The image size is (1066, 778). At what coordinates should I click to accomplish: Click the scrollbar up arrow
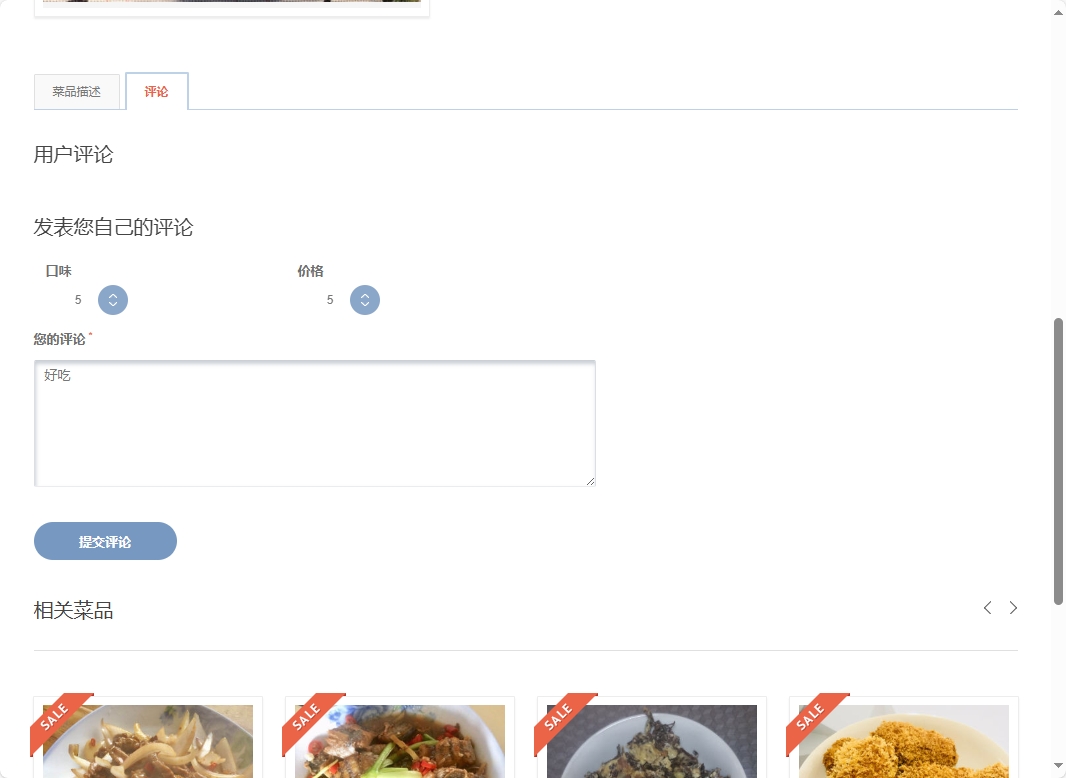point(1058,12)
